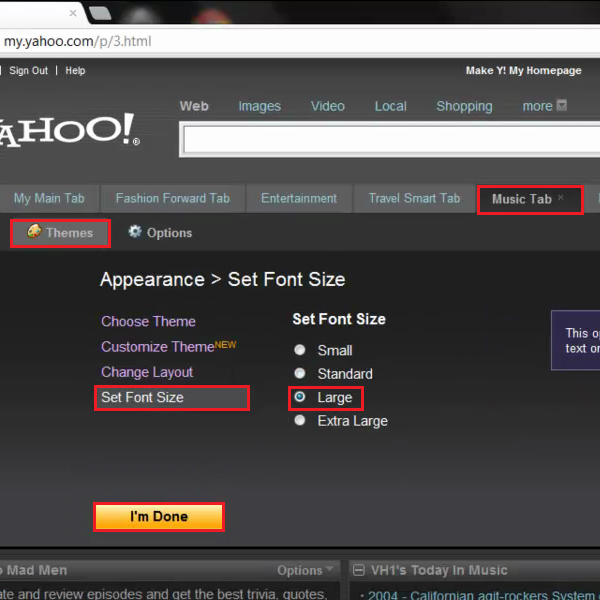Open the Fashion Forward Tab
600x600 pixels.
click(x=173, y=198)
